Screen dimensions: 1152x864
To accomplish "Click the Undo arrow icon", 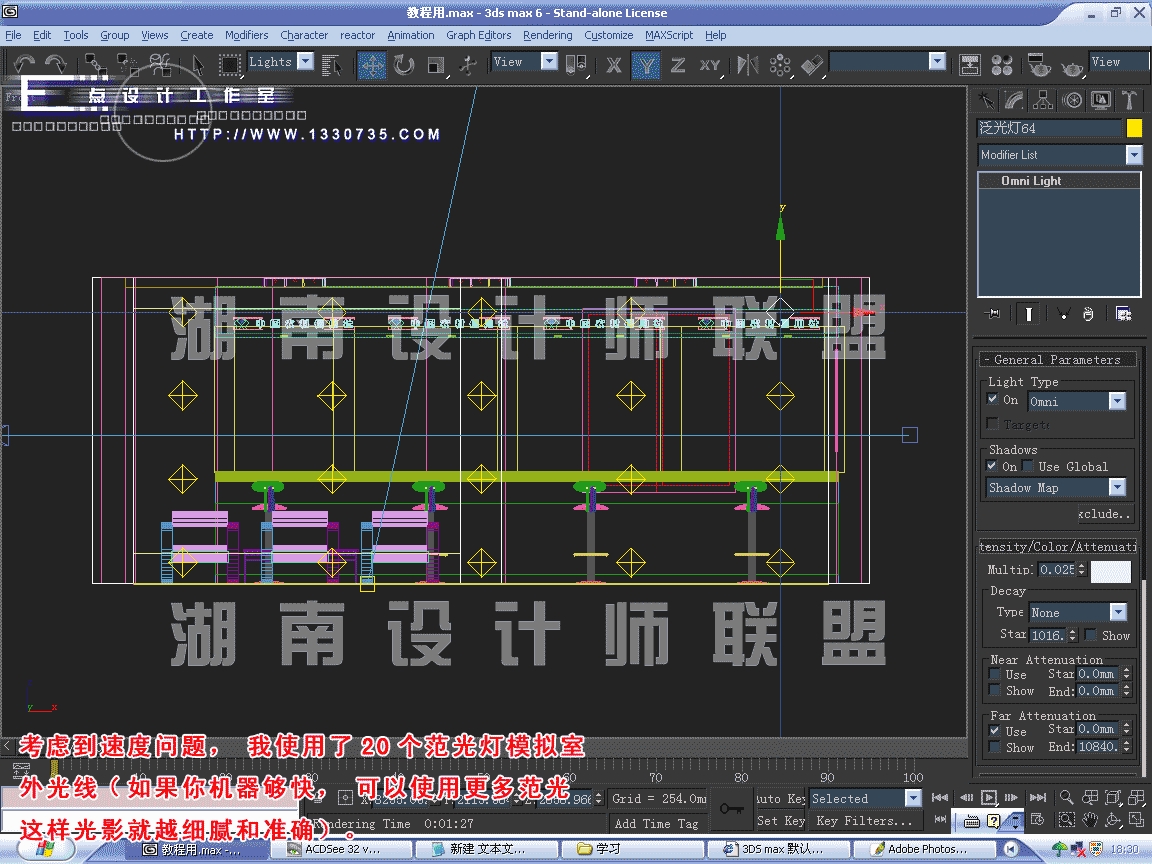I will [24, 65].
